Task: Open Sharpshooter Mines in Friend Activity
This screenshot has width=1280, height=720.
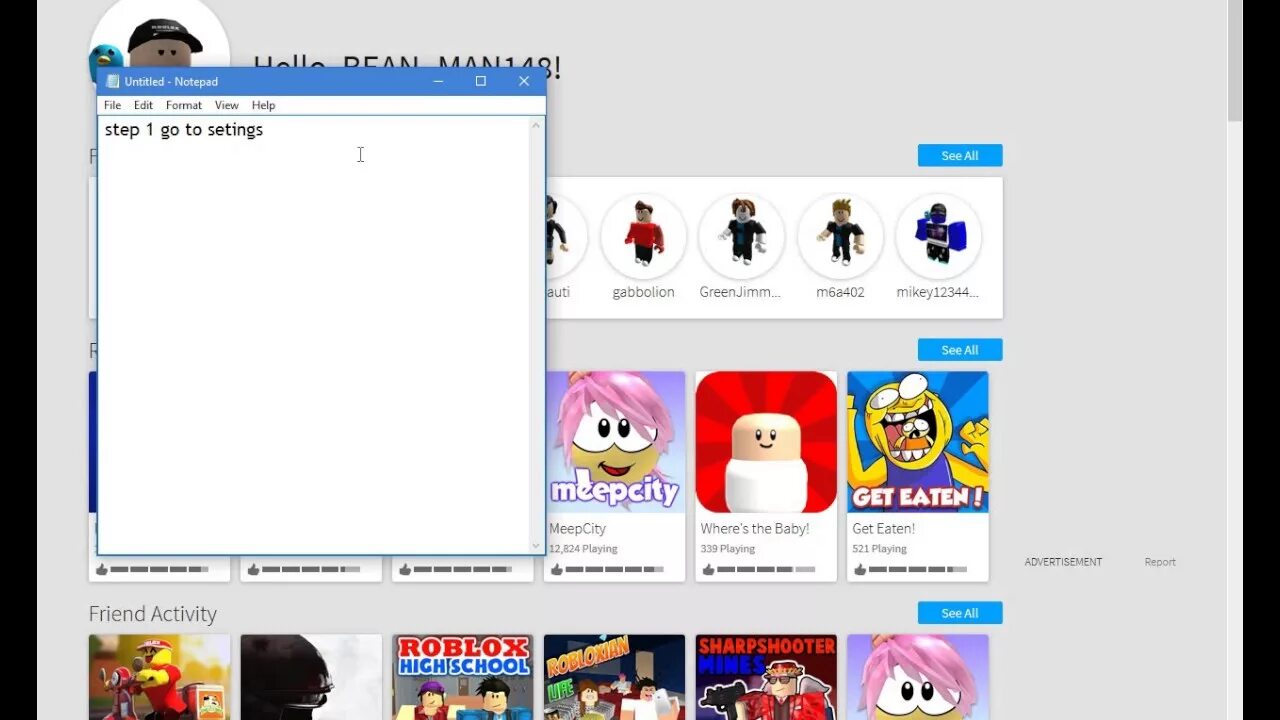Action: coord(766,677)
